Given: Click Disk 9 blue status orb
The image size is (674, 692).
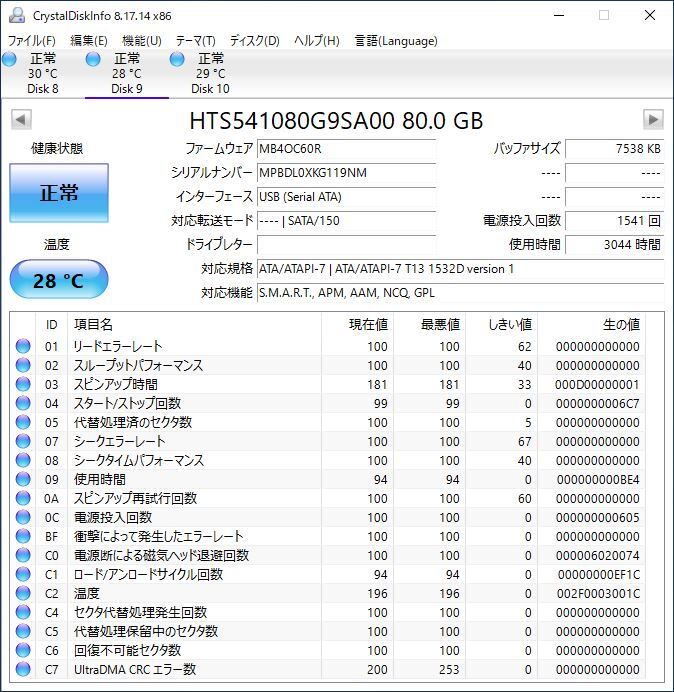Looking at the screenshot, I should click(x=93, y=59).
